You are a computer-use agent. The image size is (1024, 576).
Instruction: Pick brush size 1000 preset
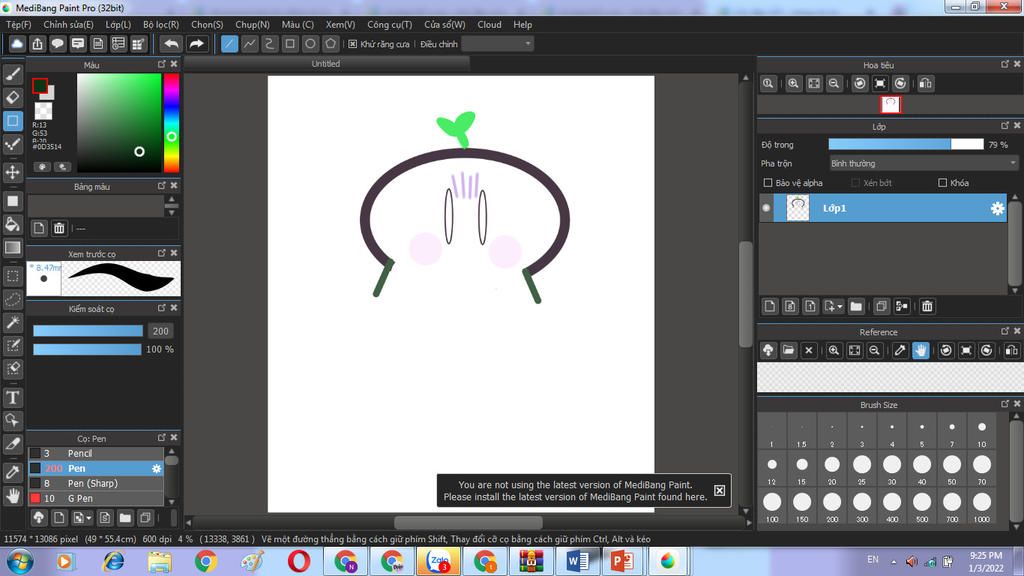(x=982, y=506)
